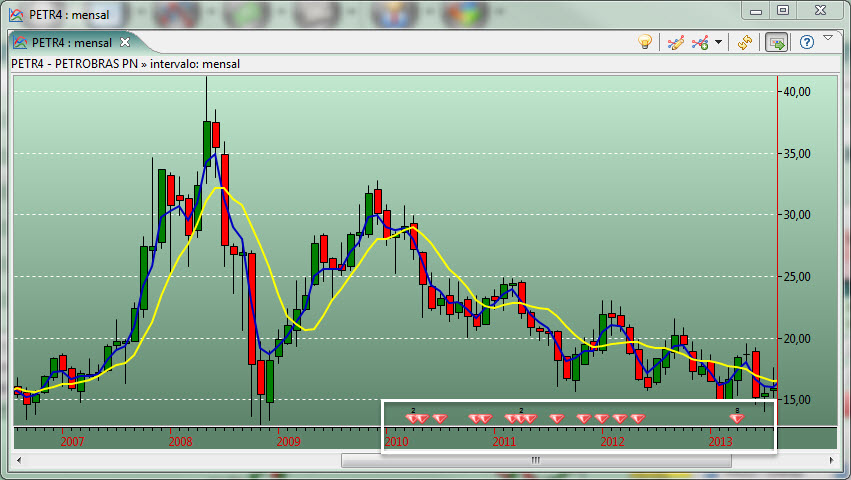Open help with the question mark icon

807,42
